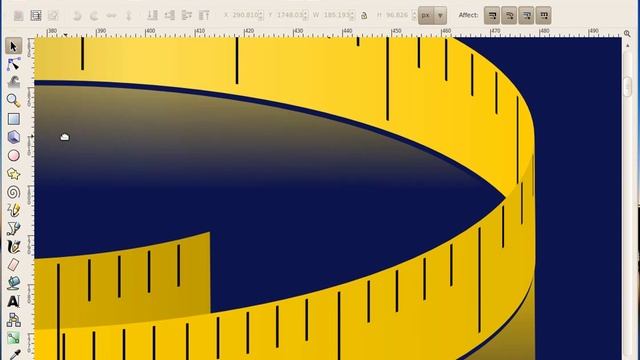Click the Deselect icon
This screenshot has width=640, height=360.
(x=53, y=16)
